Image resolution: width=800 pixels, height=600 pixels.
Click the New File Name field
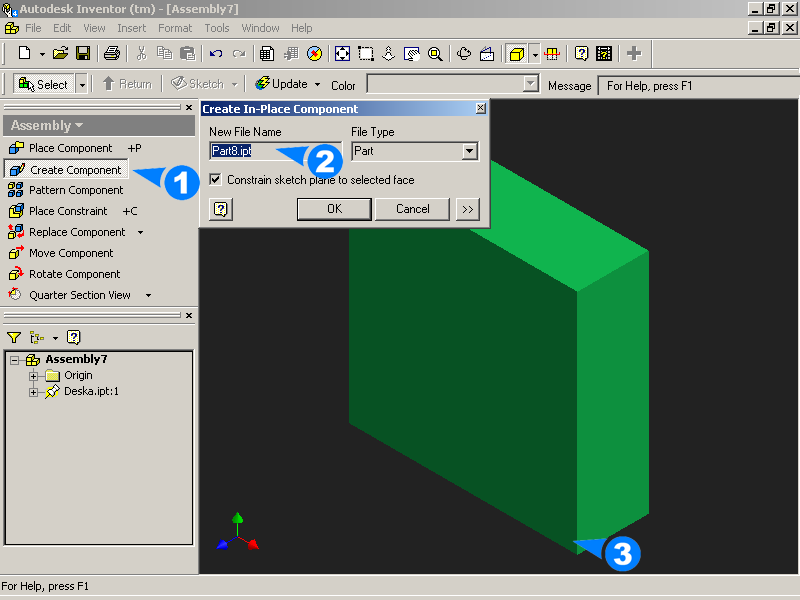276,151
